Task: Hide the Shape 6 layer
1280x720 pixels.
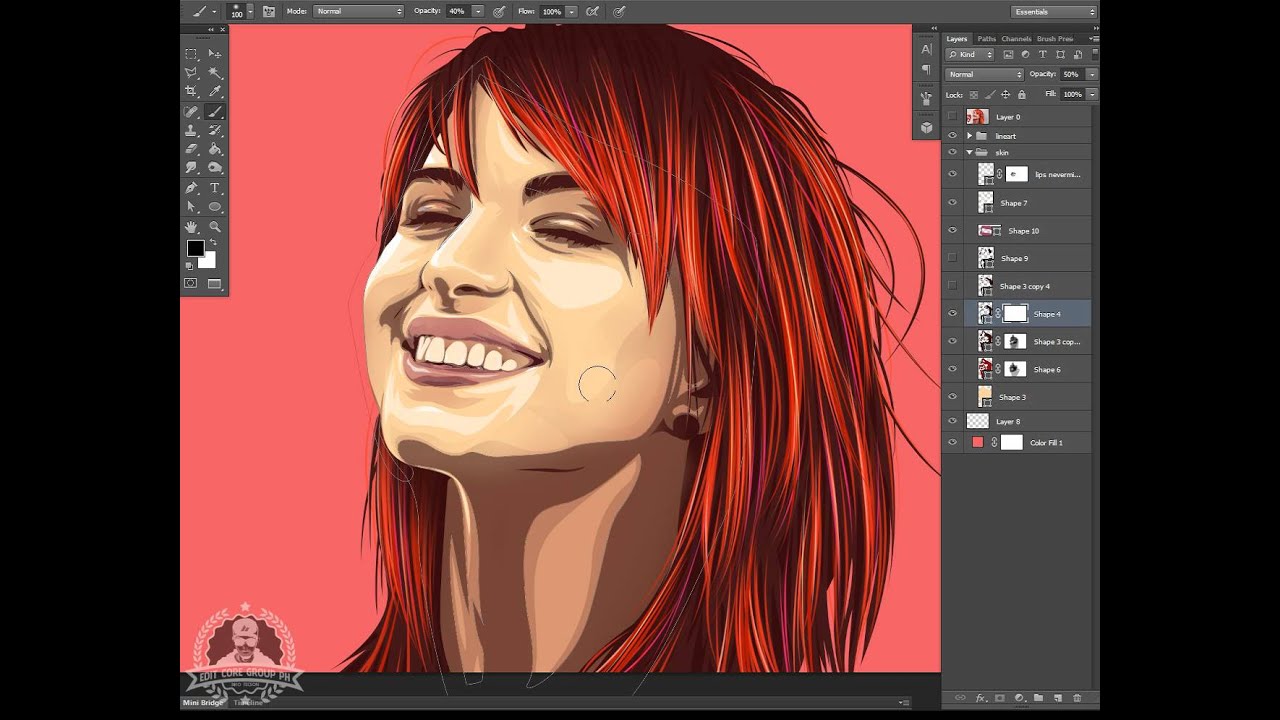Action: pyautogui.click(x=952, y=369)
